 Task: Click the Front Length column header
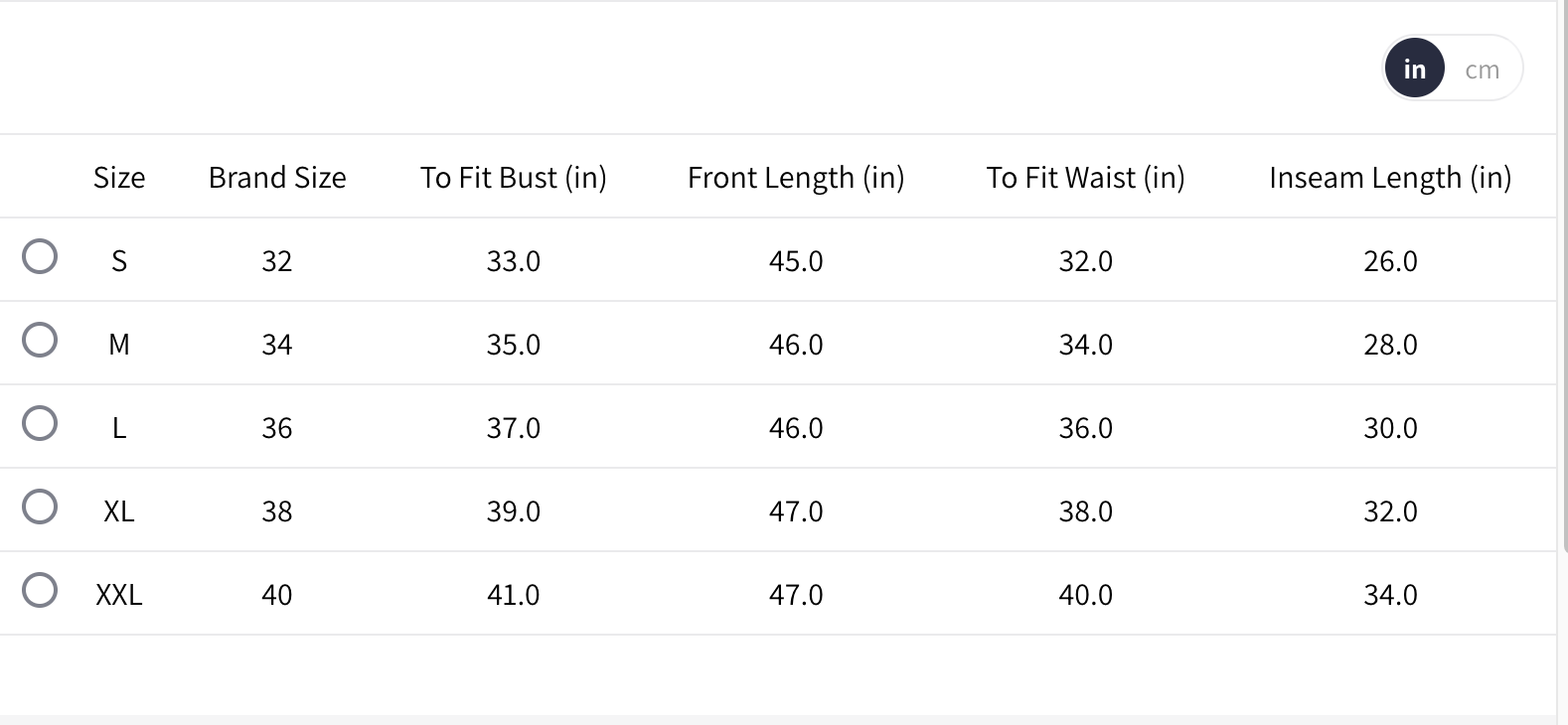796,178
